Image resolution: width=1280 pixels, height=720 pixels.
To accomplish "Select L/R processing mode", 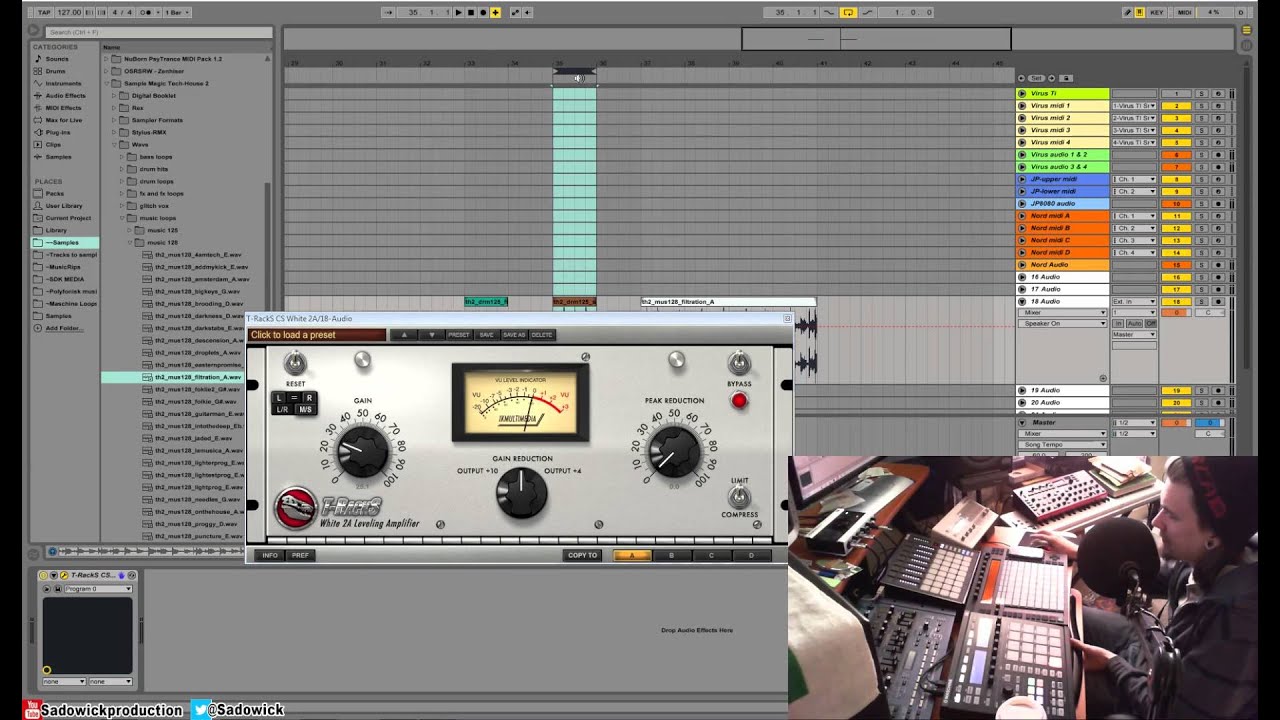I will tap(282, 409).
